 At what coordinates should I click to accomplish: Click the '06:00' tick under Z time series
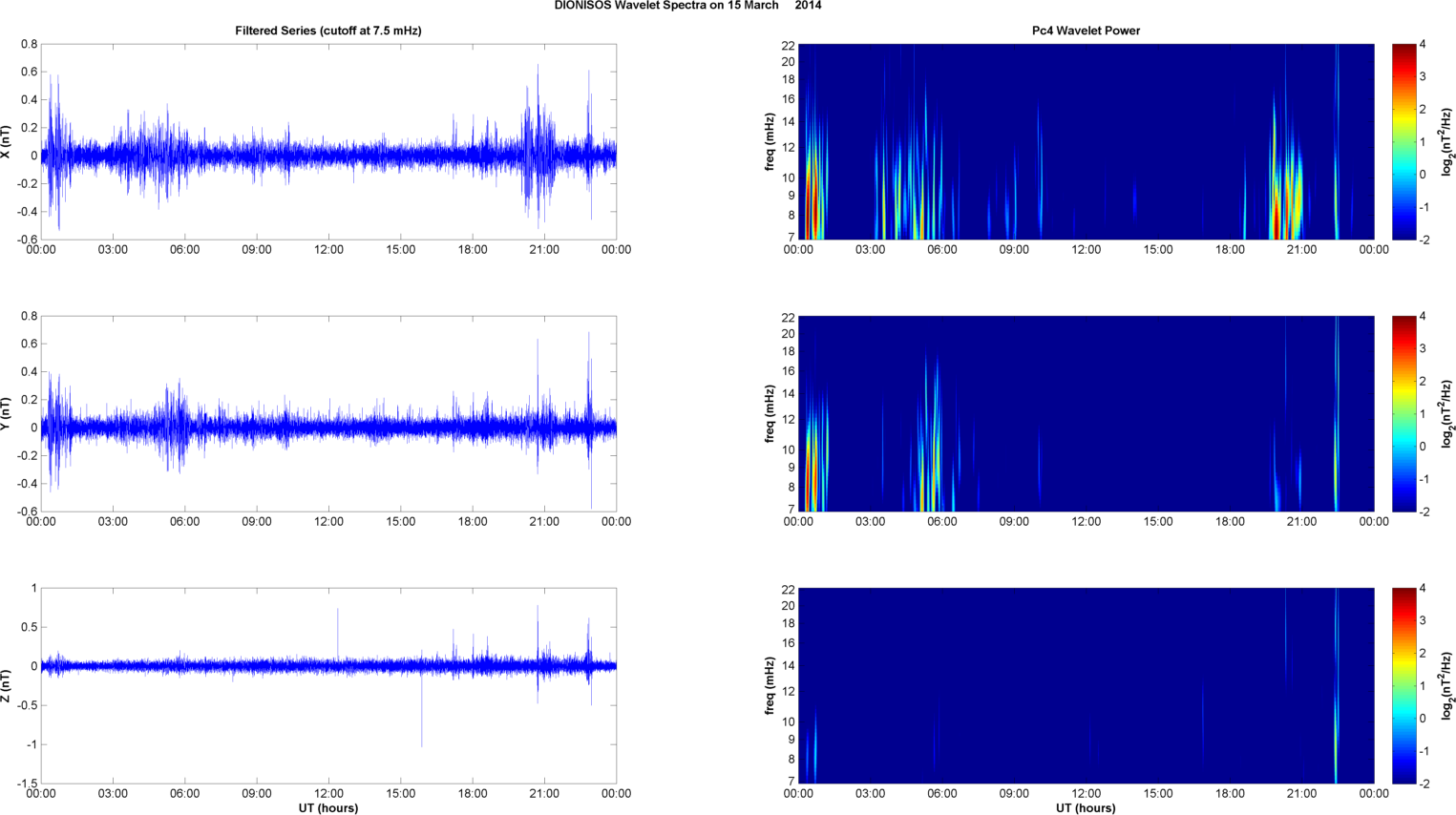(x=185, y=794)
